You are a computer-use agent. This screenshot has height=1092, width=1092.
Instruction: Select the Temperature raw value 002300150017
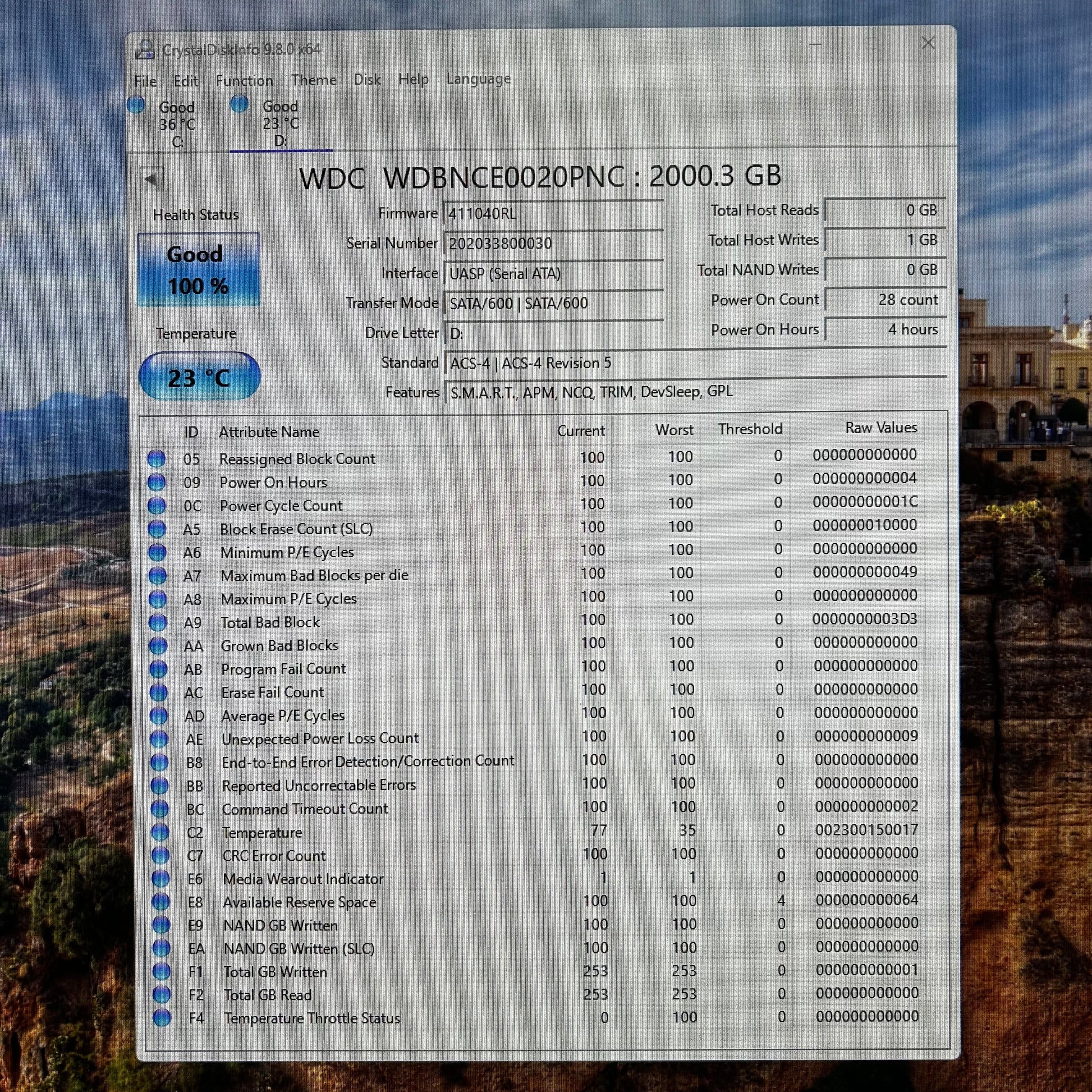[866, 830]
